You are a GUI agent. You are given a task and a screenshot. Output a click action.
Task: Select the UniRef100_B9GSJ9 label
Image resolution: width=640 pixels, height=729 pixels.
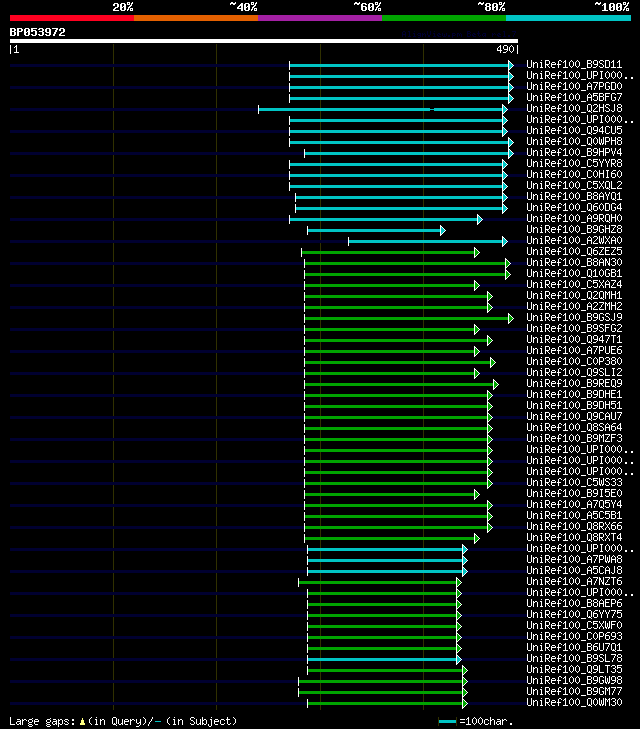(x=574, y=318)
